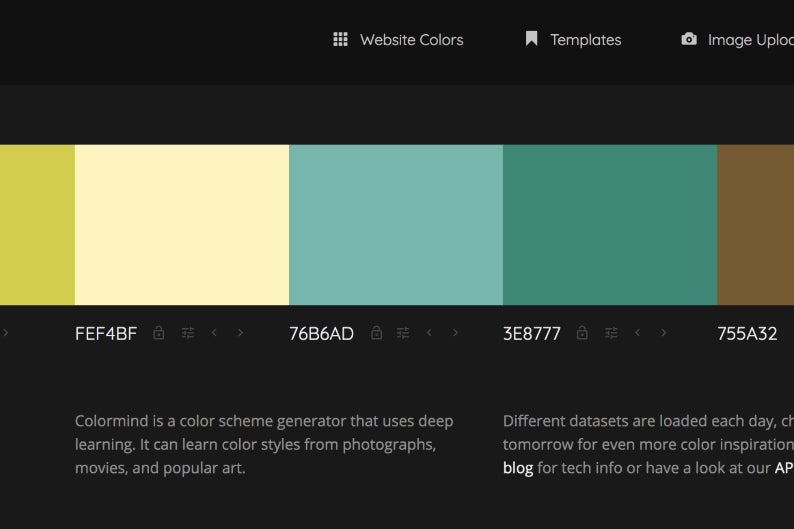Go to Image Upload page
The width and height of the screenshot is (794, 529).
[x=738, y=40]
